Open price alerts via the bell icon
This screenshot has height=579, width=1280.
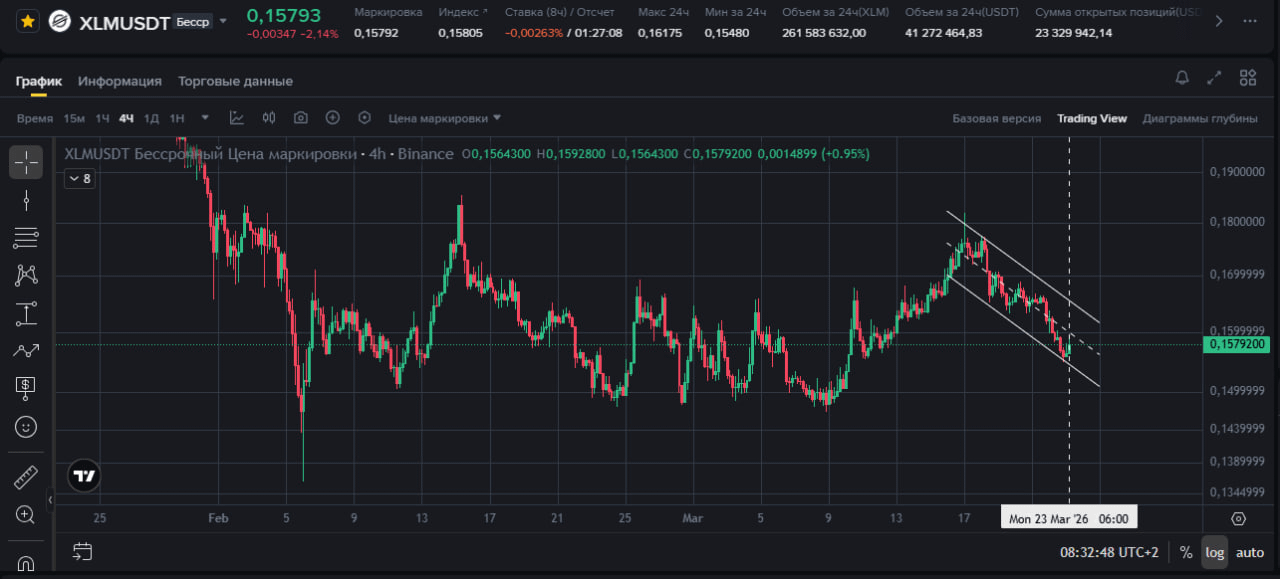(1182, 78)
